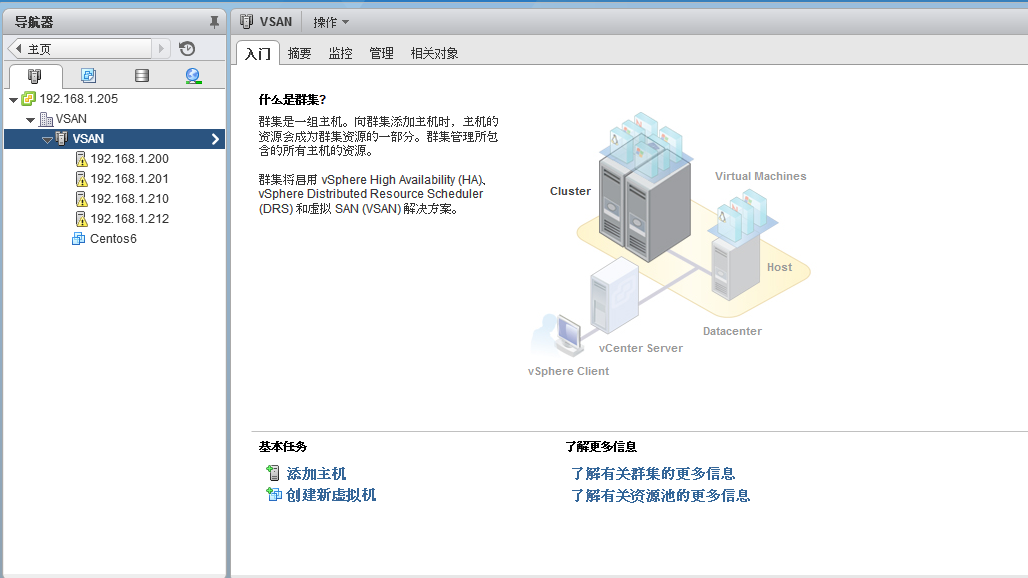Select the Centos6 virtual machine
Image resolution: width=1028 pixels, height=578 pixels.
pyautogui.click(x=113, y=239)
